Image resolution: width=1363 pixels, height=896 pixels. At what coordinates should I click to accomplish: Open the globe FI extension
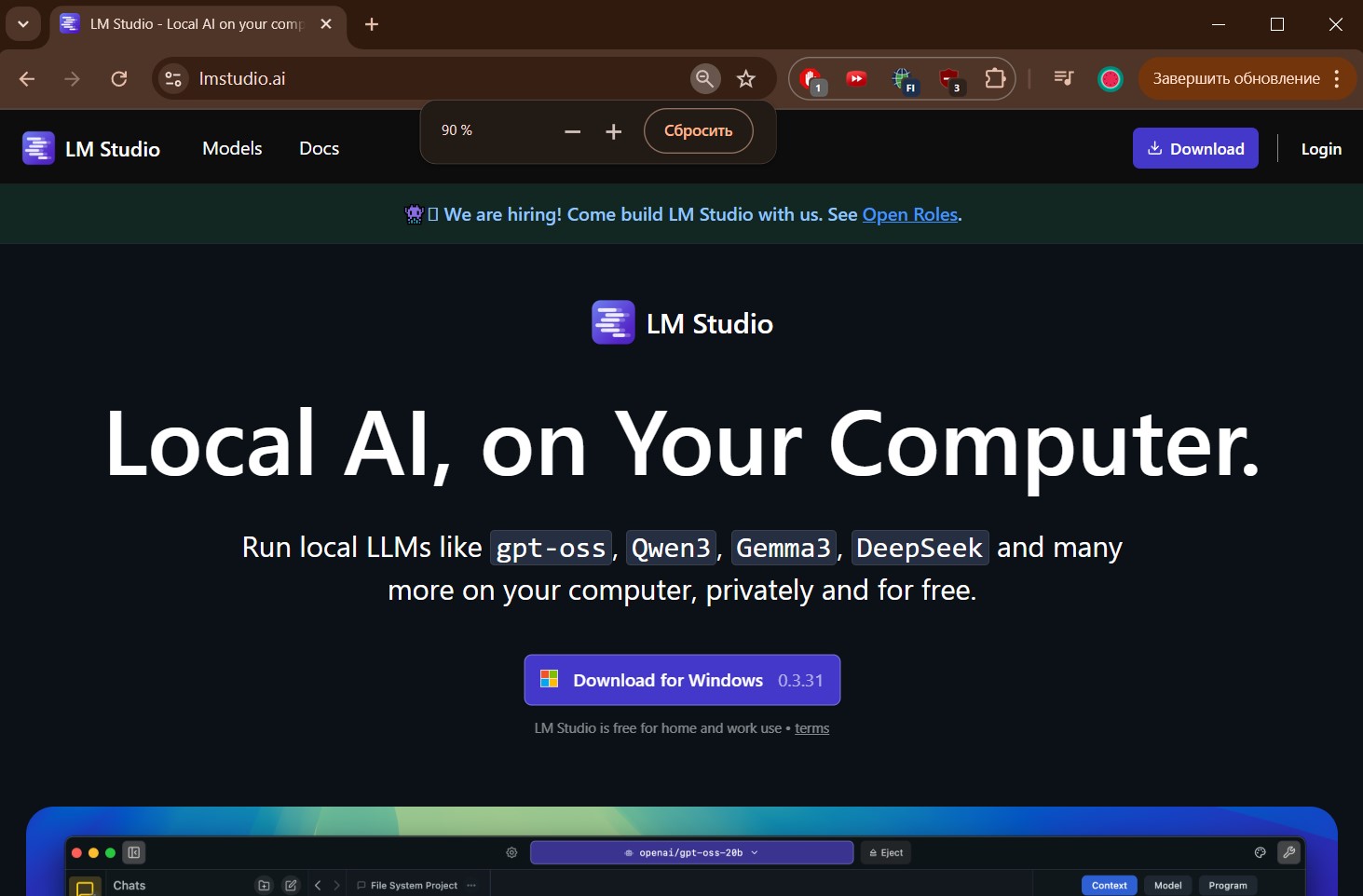[902, 79]
